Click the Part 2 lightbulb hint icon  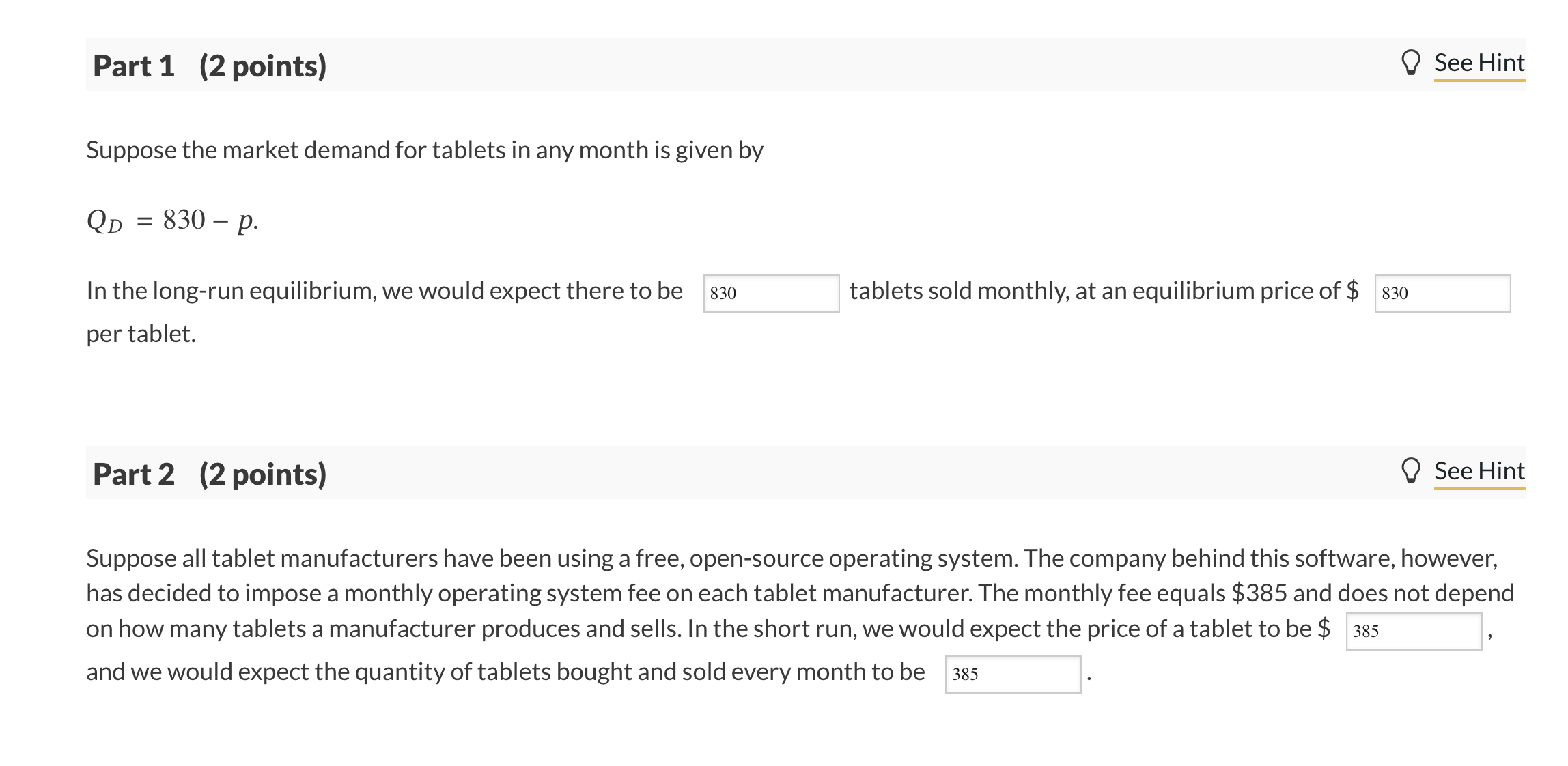(1410, 471)
